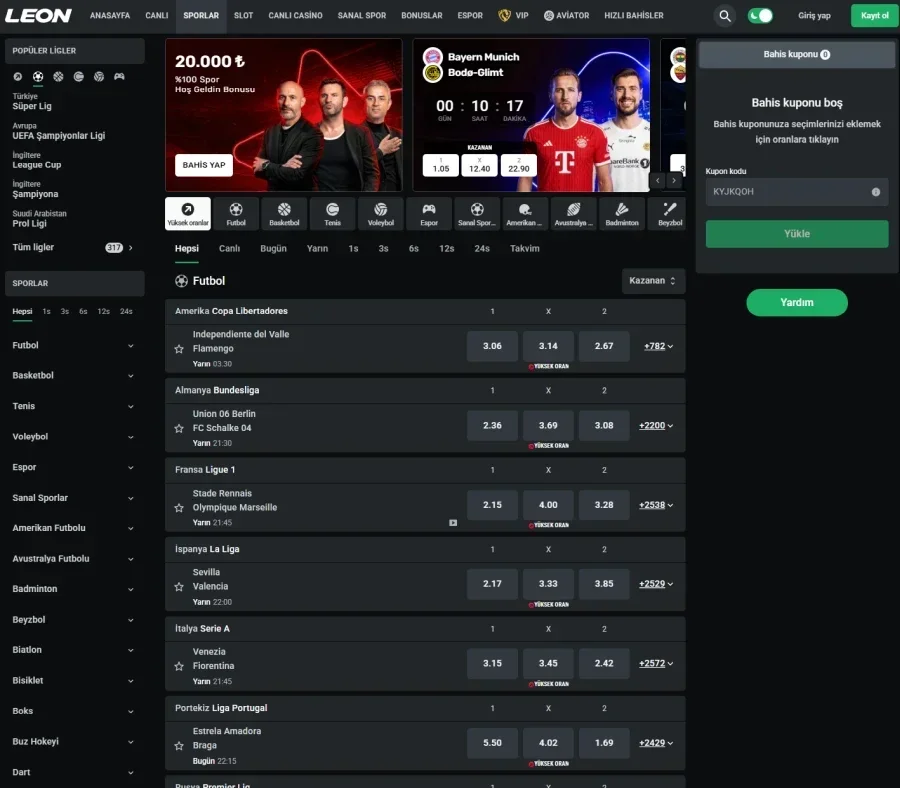Click the VIP shield icon in header
Screen dimensions: 900x788
coord(505,15)
